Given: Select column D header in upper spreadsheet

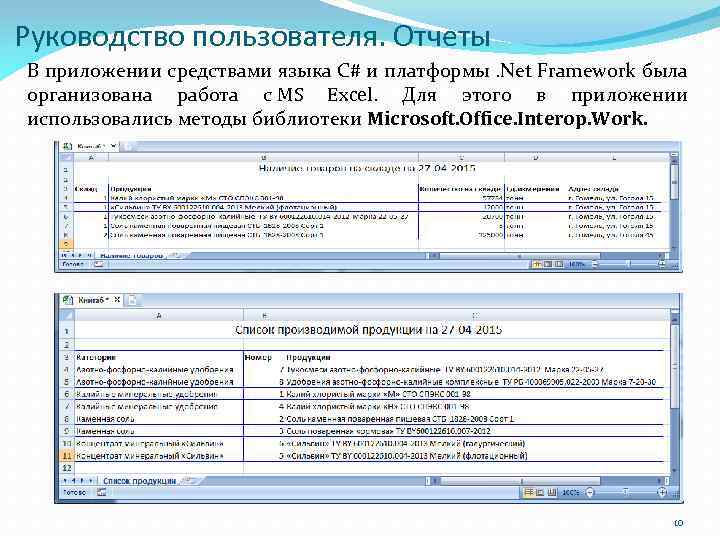Looking at the screenshot, I should tap(535, 158).
